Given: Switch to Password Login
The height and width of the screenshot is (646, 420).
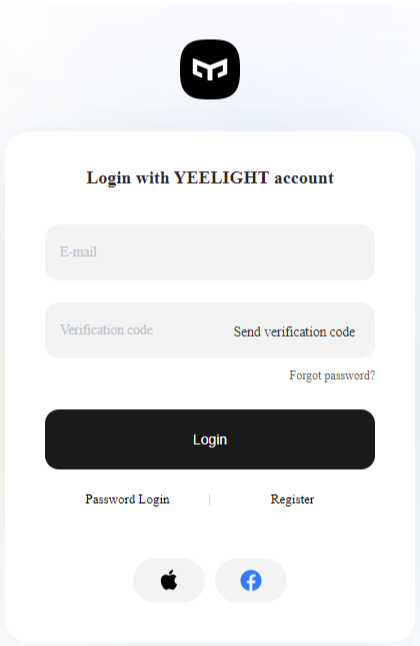Looking at the screenshot, I should [x=127, y=499].
